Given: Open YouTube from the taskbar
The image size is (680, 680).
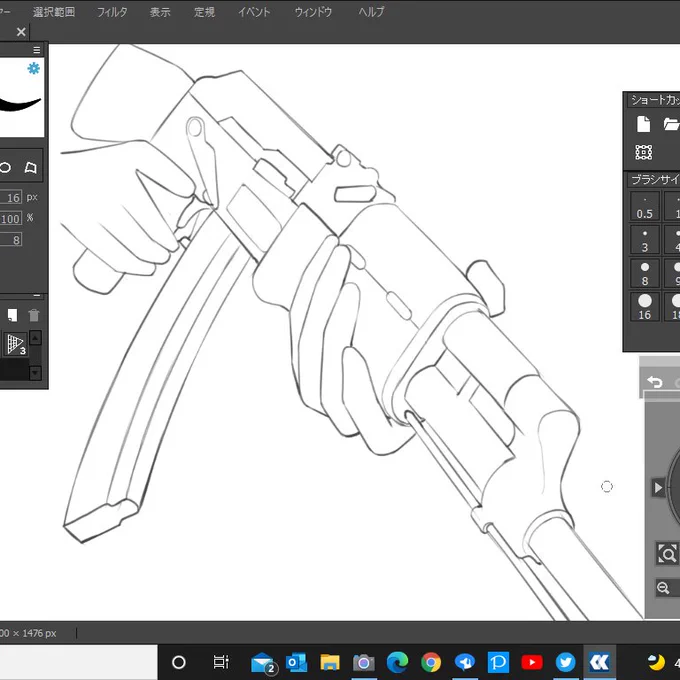Looking at the screenshot, I should pyautogui.click(x=532, y=662).
